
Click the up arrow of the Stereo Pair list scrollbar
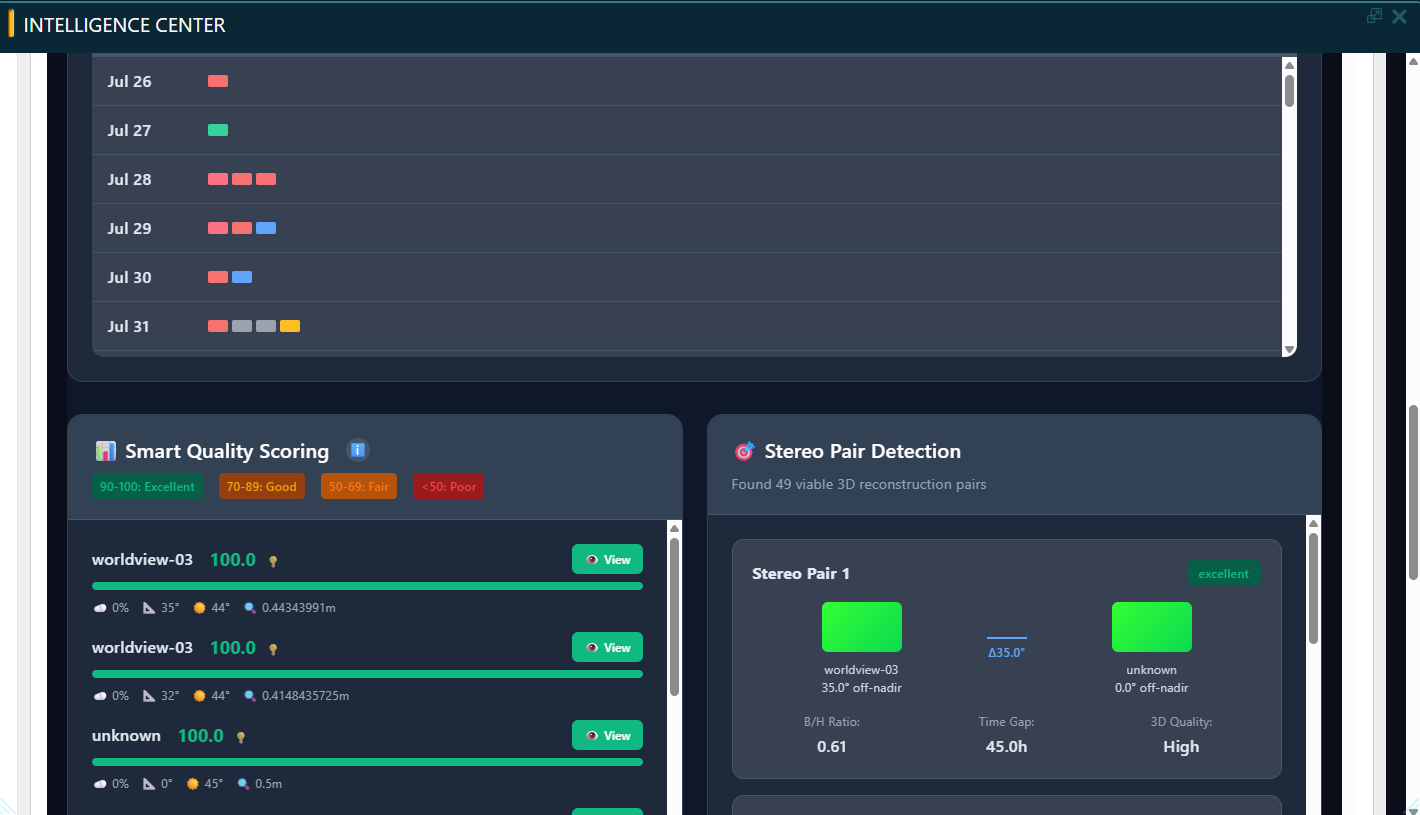click(1313, 523)
